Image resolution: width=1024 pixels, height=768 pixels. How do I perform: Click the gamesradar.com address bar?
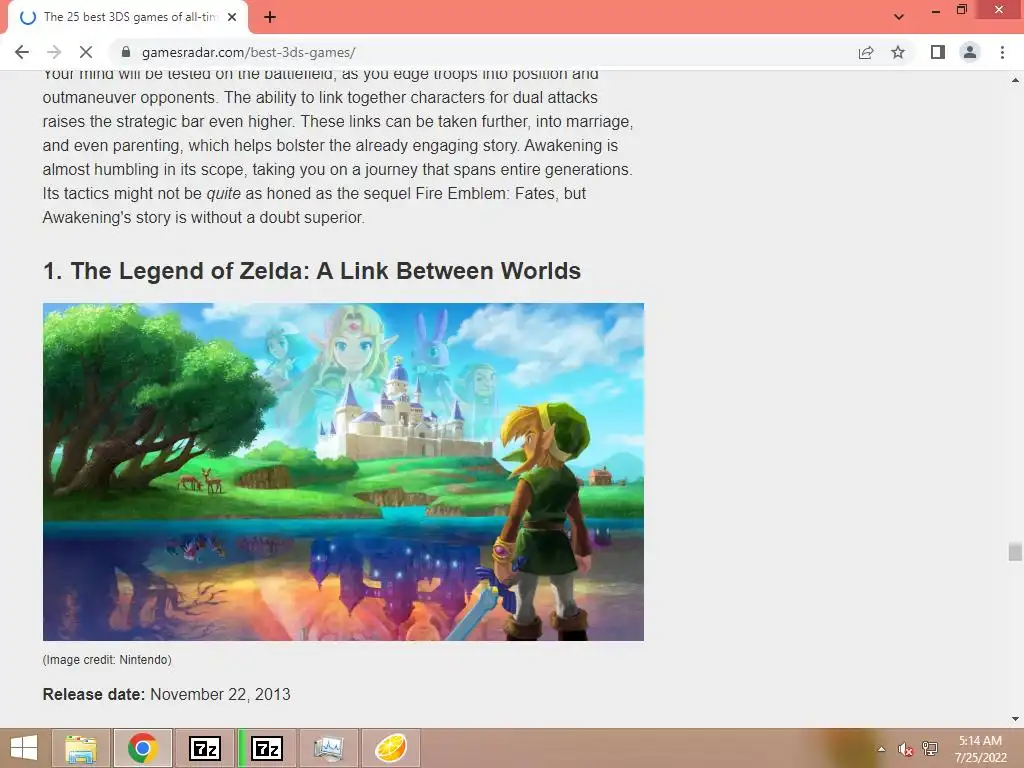pyautogui.click(x=483, y=52)
